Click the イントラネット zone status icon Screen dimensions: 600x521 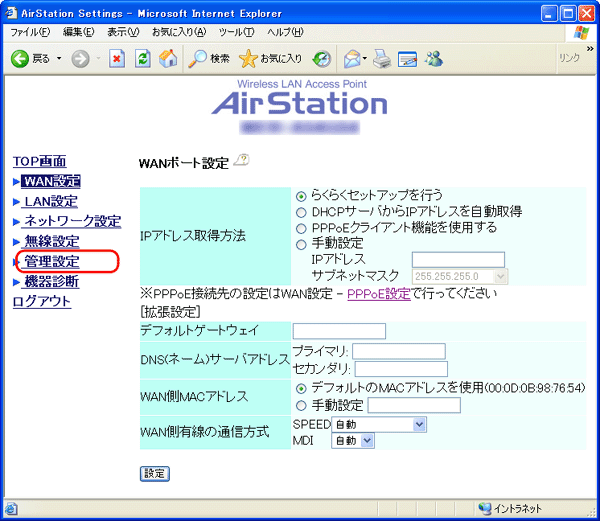tap(484, 508)
